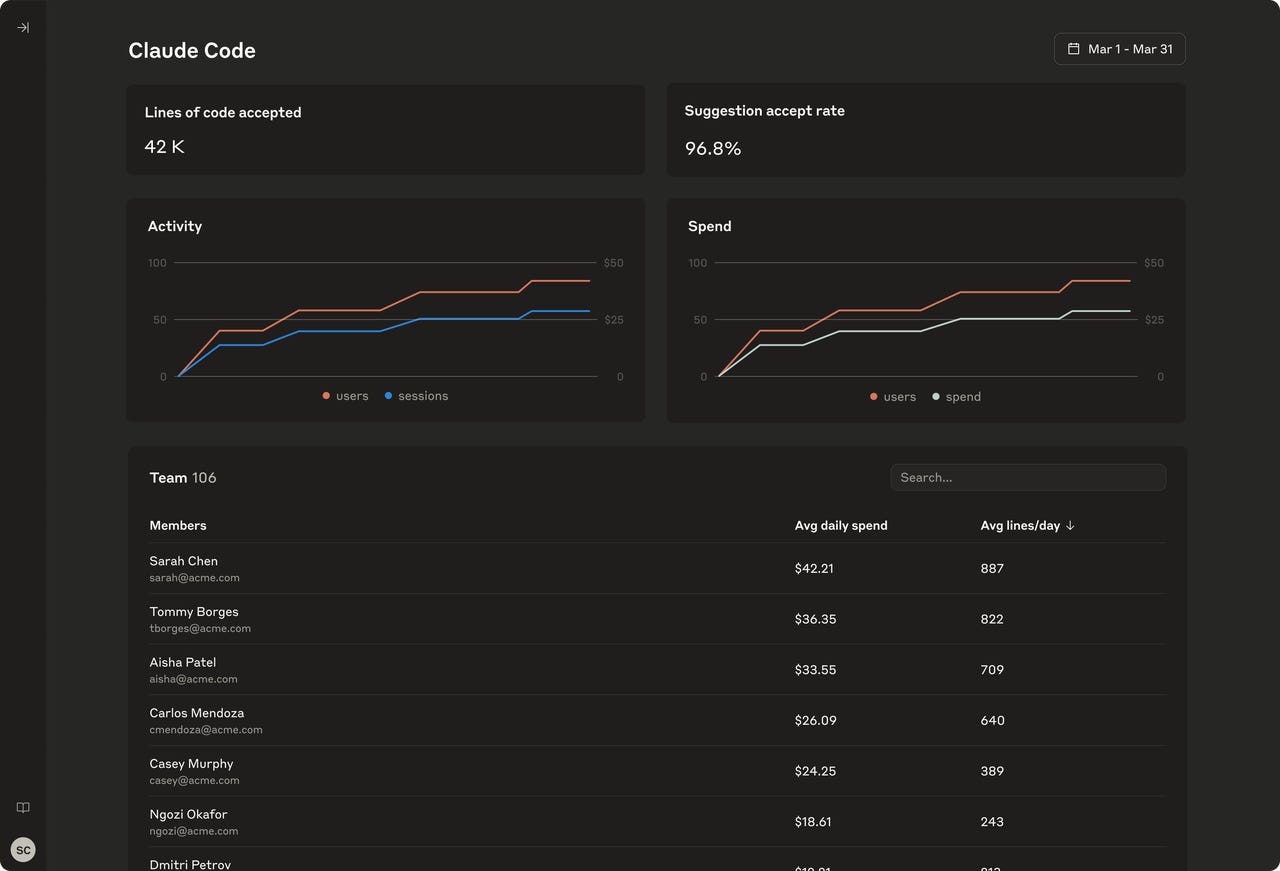Select the Carlos Mendoza row
This screenshot has width=1280, height=871.
pyautogui.click(x=197, y=713)
